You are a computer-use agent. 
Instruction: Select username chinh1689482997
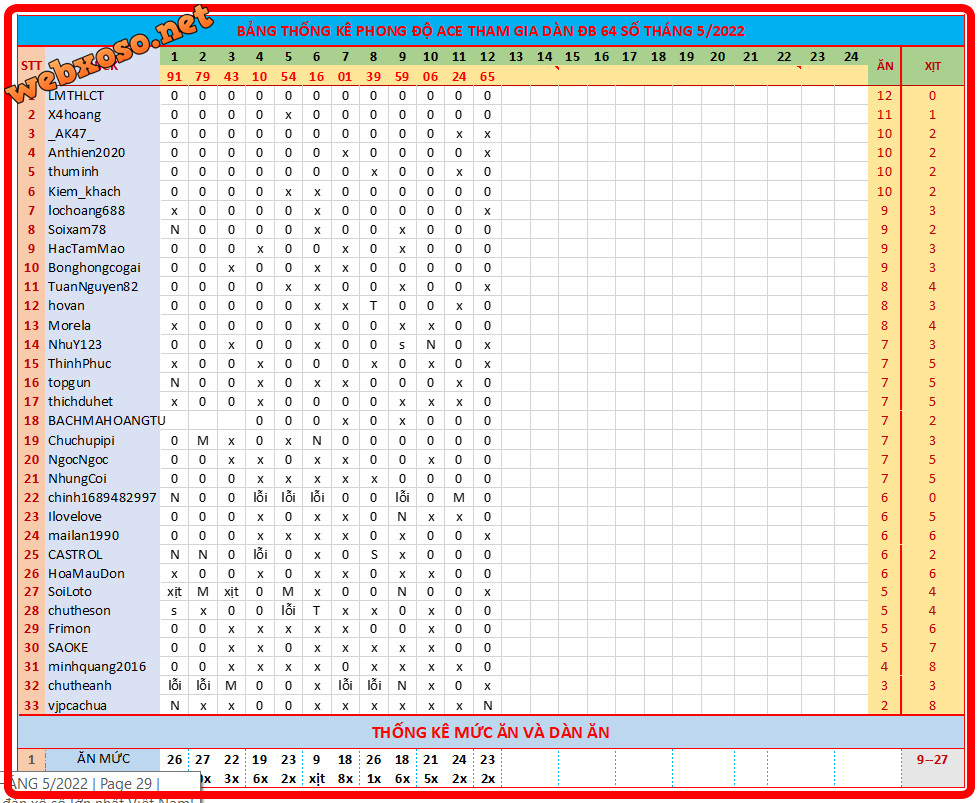tap(102, 497)
